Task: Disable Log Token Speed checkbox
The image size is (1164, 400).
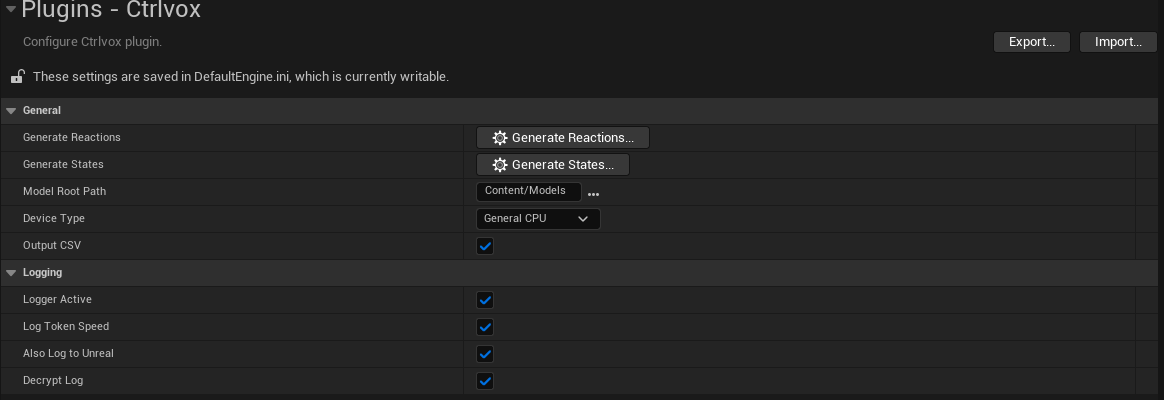Action: pos(485,327)
